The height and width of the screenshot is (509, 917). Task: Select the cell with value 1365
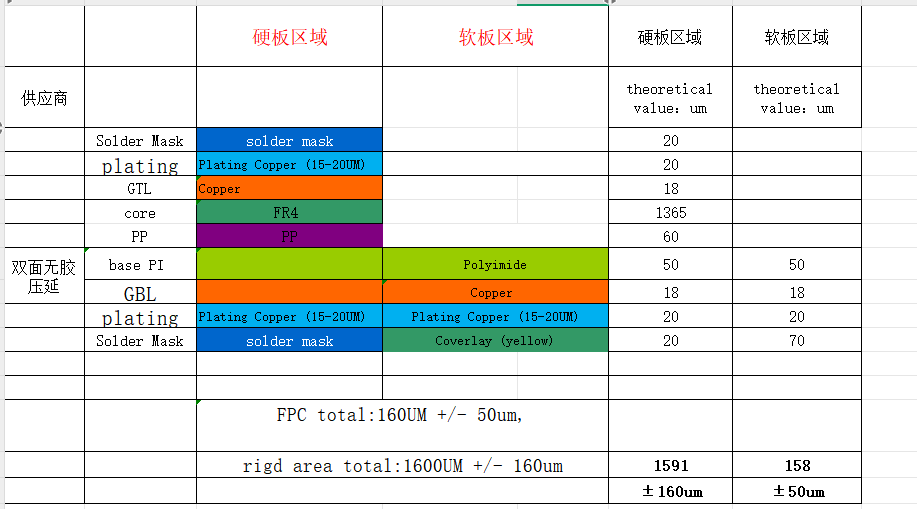point(670,213)
